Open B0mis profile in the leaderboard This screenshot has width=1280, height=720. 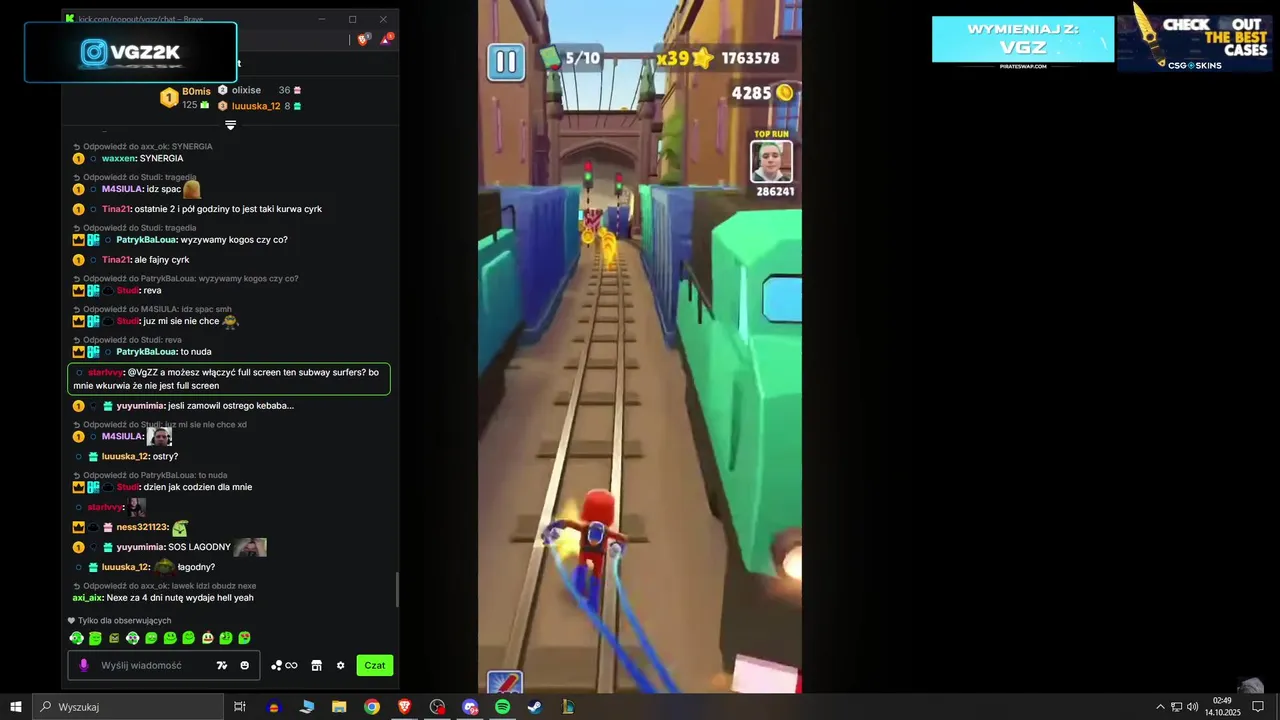196,91
